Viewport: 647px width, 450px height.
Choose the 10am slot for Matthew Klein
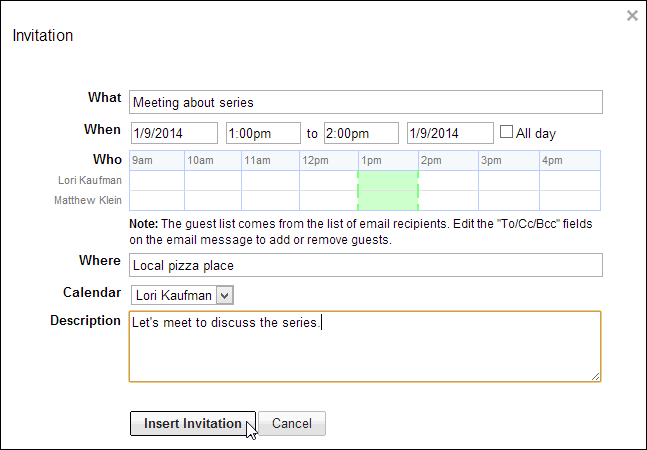pyautogui.click(x=213, y=200)
